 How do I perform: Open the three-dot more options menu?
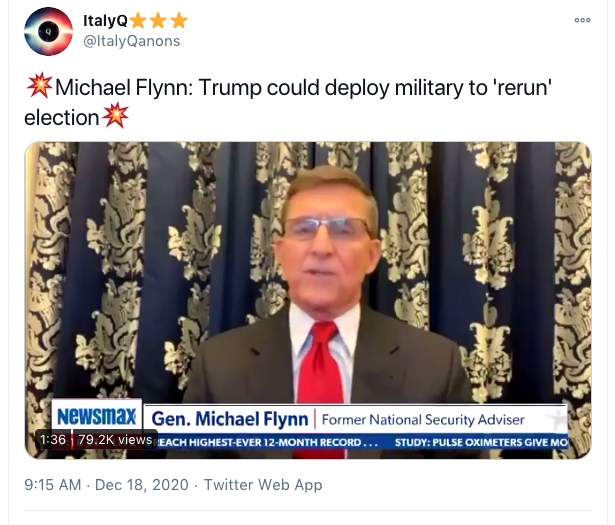(582, 20)
